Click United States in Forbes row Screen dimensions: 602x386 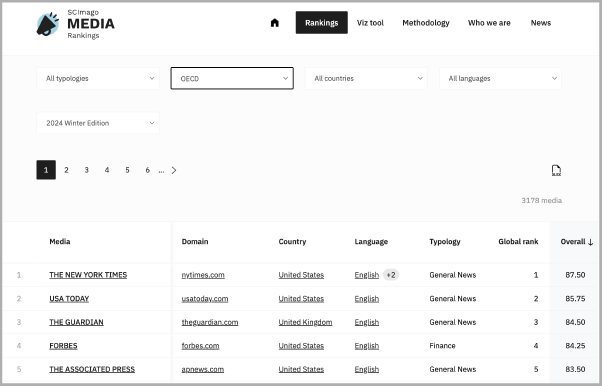pos(301,346)
